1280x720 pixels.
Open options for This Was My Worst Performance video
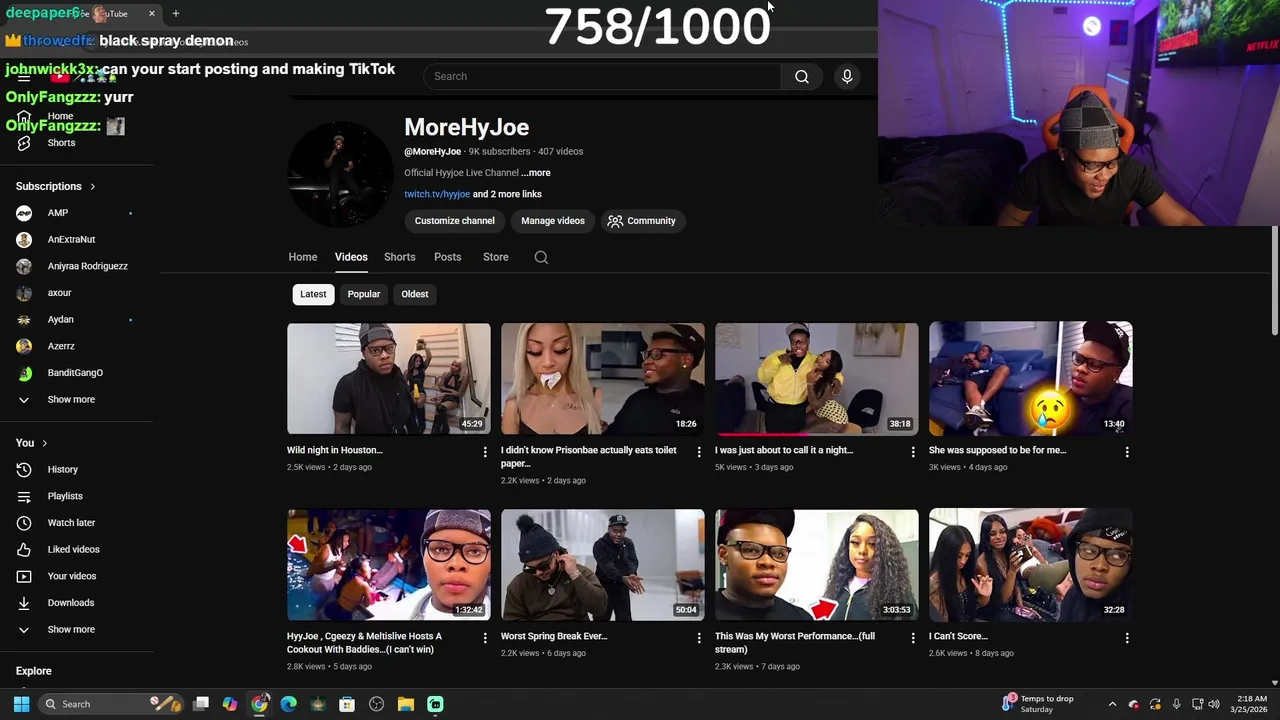(913, 638)
